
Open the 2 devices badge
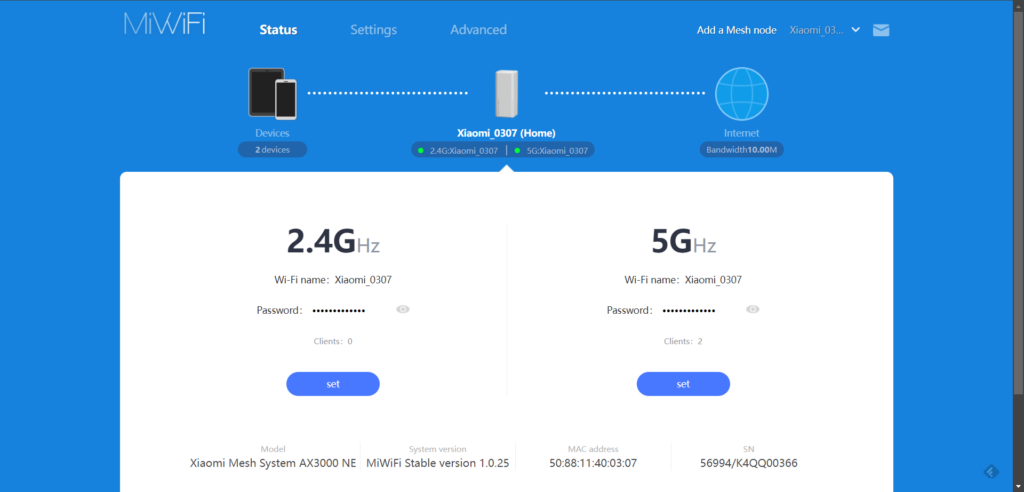tap(272, 150)
